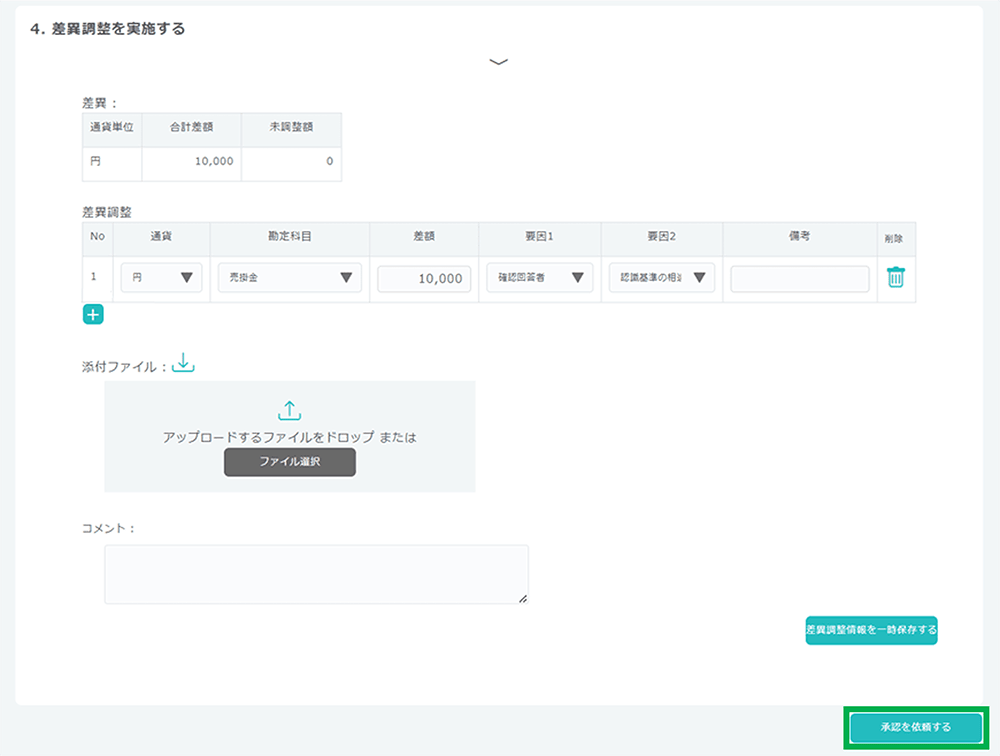
Task: Open the 勘定科目 dropdown showing 売掛金
Action: pyautogui.click(x=289, y=278)
